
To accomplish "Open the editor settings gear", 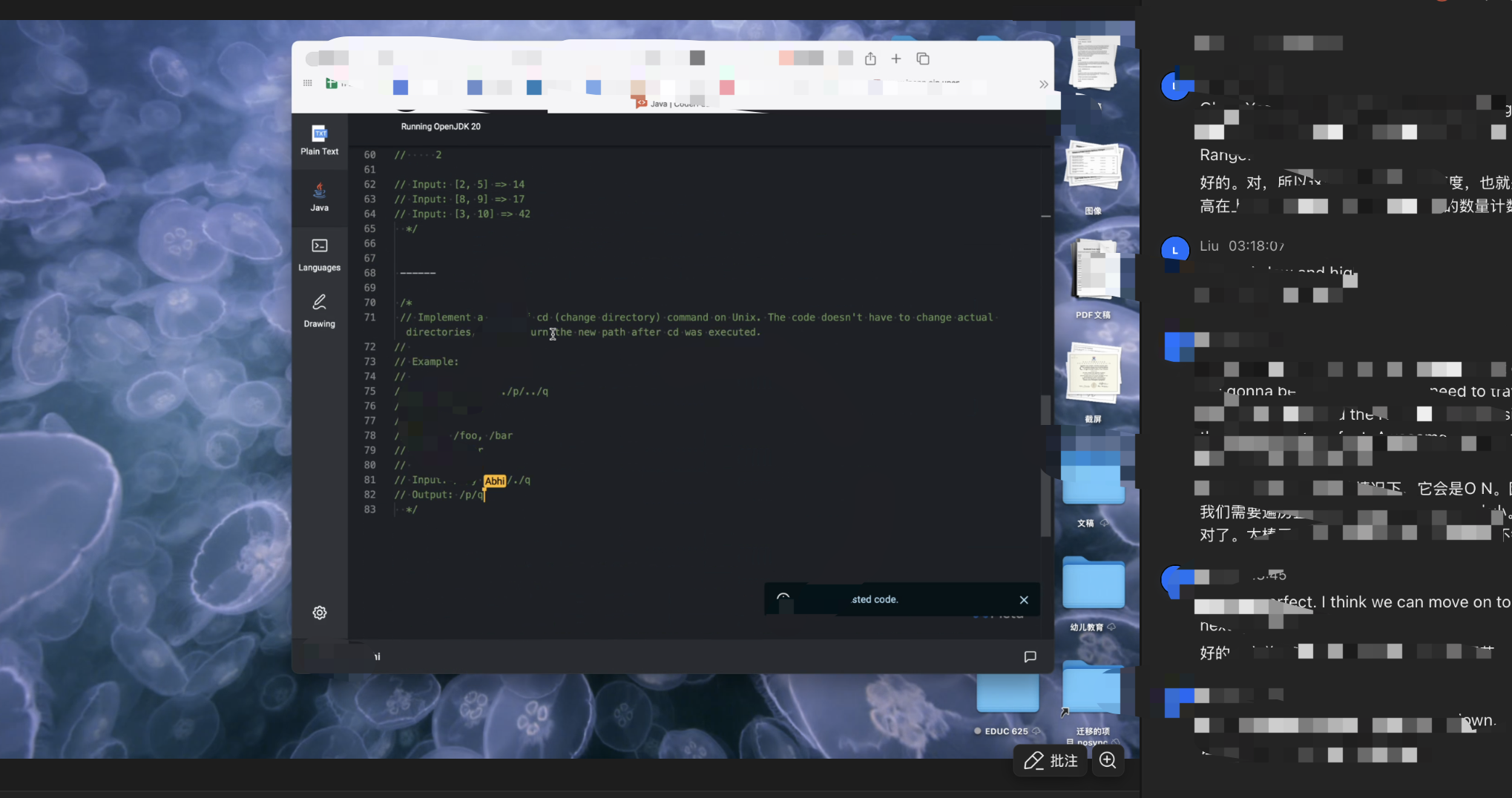I will [320, 613].
